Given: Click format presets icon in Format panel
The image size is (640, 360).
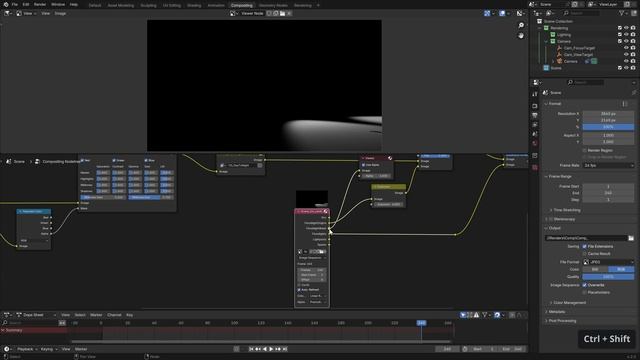Looking at the screenshot, I should 625,104.
